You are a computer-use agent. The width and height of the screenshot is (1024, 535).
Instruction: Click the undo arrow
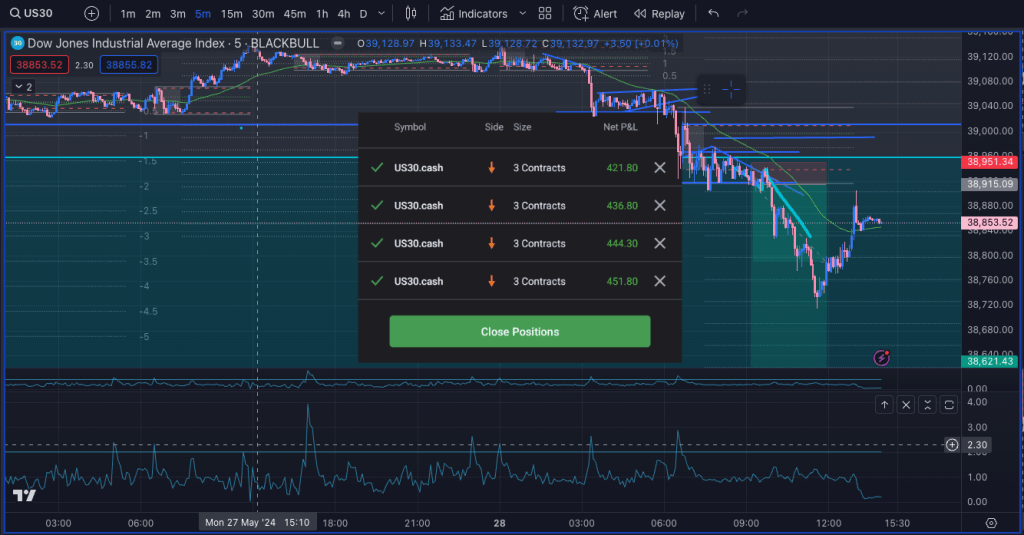(x=713, y=14)
